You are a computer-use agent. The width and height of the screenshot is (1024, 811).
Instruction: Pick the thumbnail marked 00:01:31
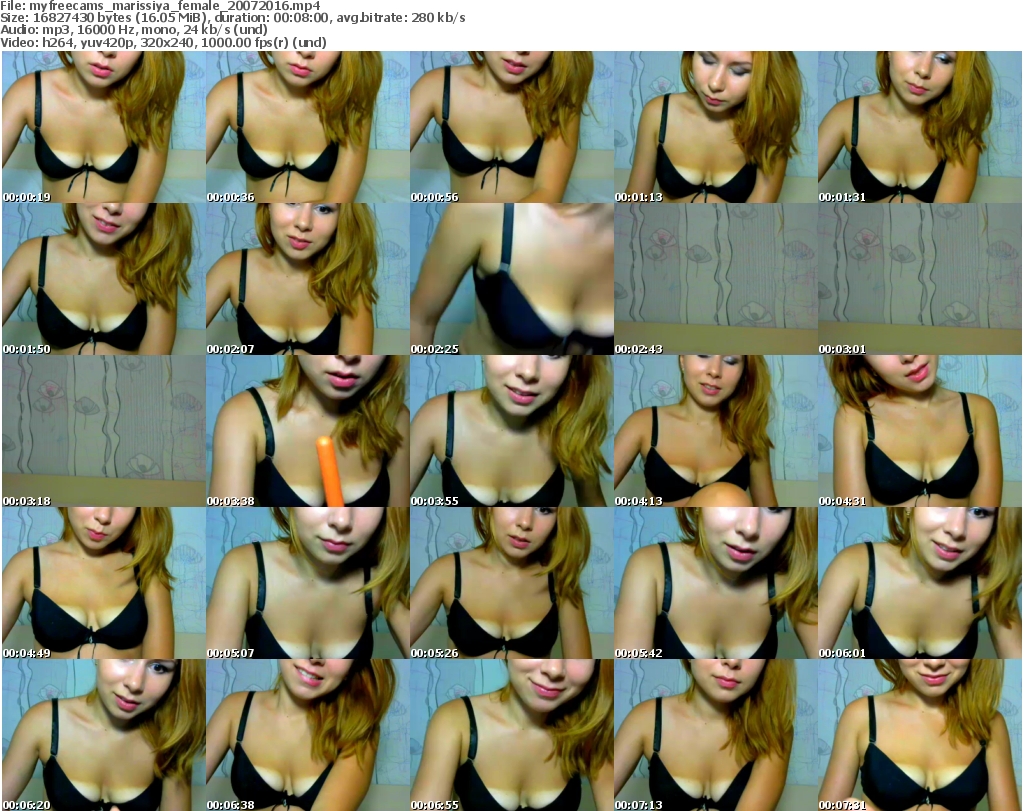tap(920, 127)
